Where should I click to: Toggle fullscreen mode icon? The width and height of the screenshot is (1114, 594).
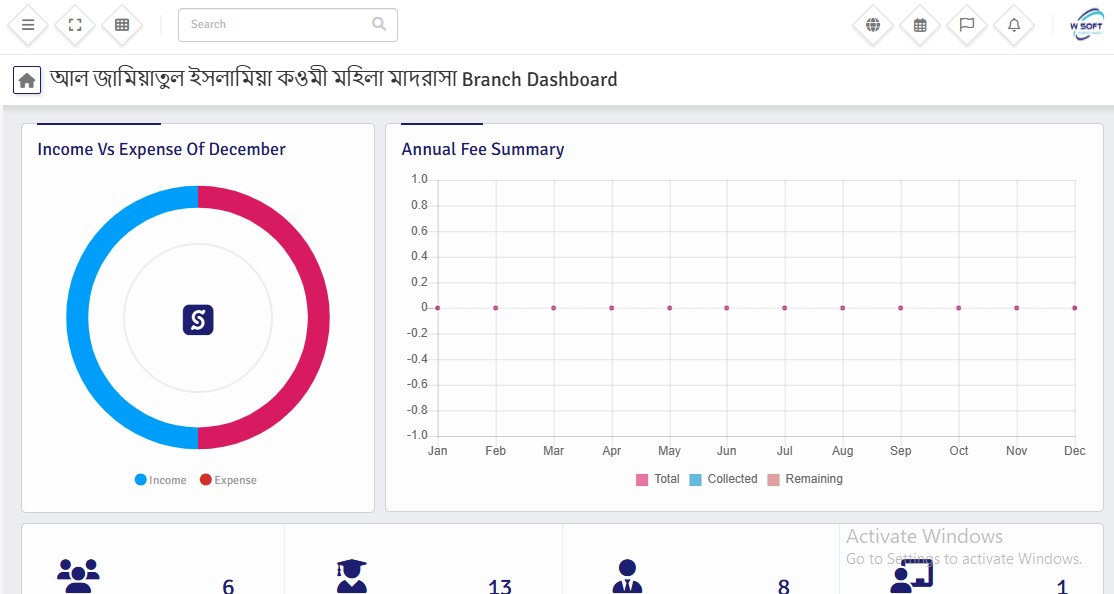click(75, 25)
